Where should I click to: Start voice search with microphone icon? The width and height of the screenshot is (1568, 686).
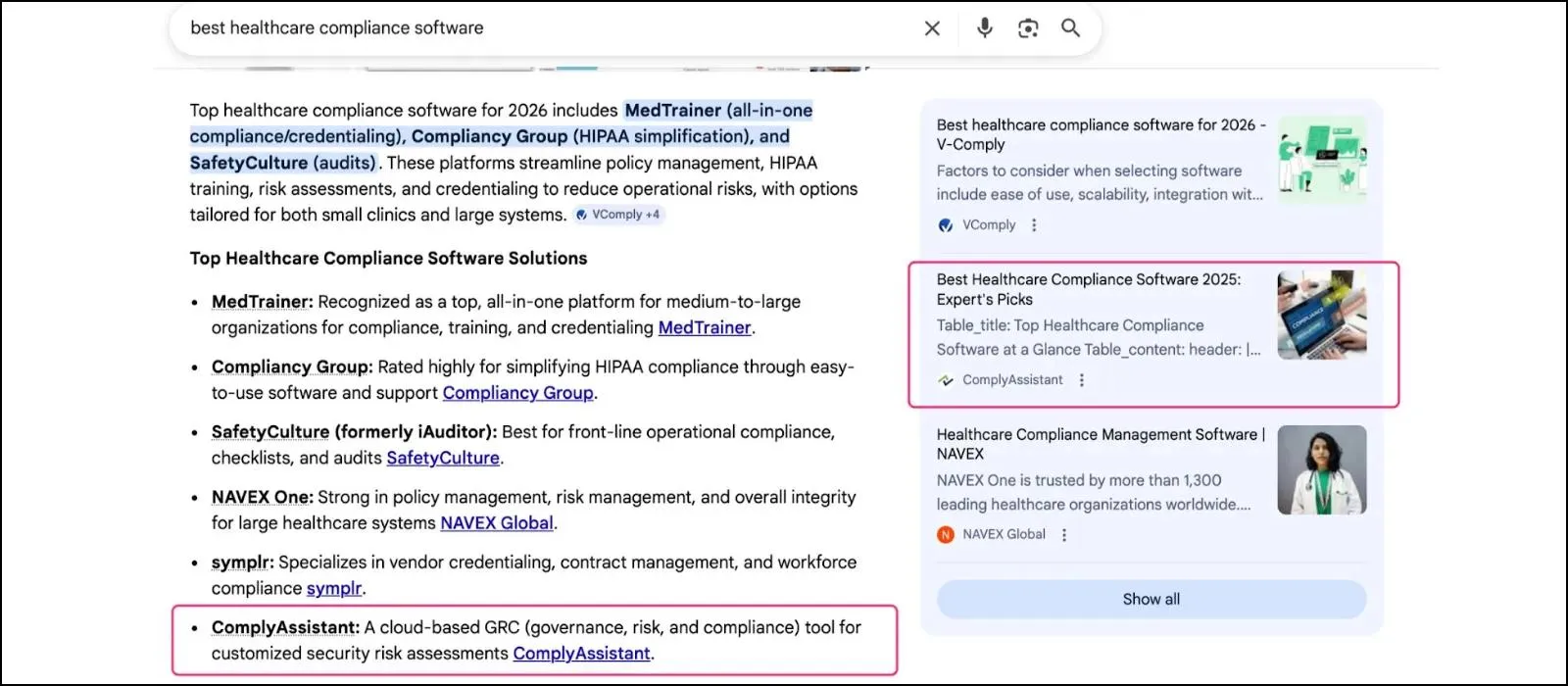tap(985, 27)
